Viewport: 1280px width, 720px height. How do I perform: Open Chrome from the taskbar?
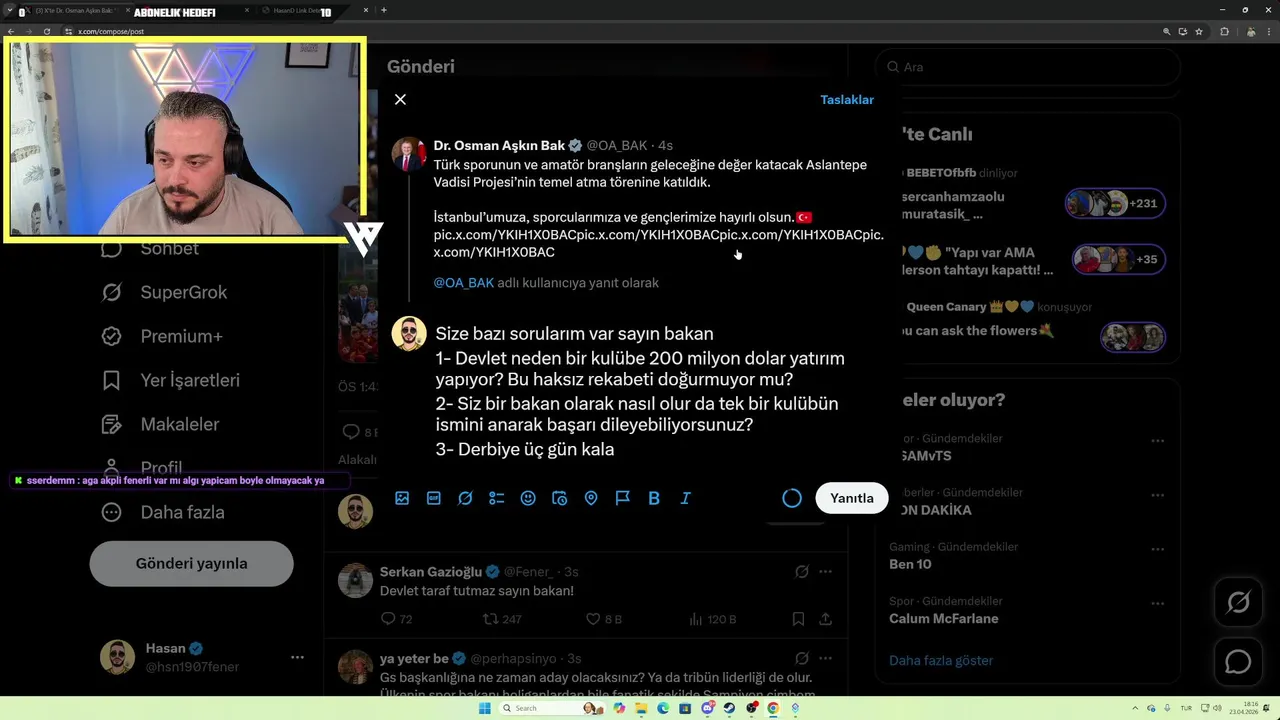point(773,708)
